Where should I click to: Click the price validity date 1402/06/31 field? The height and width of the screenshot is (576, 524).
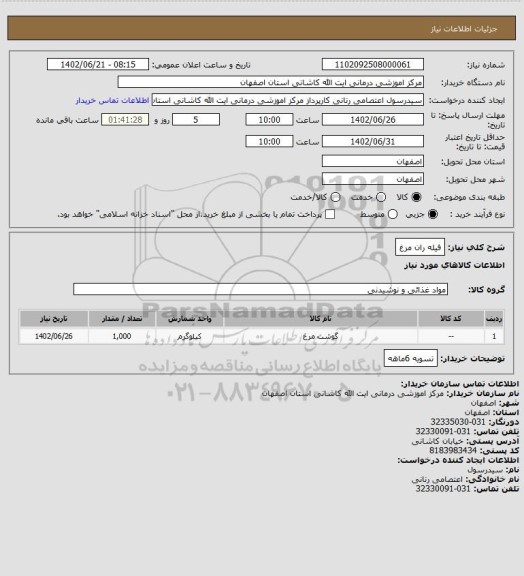(x=373, y=141)
